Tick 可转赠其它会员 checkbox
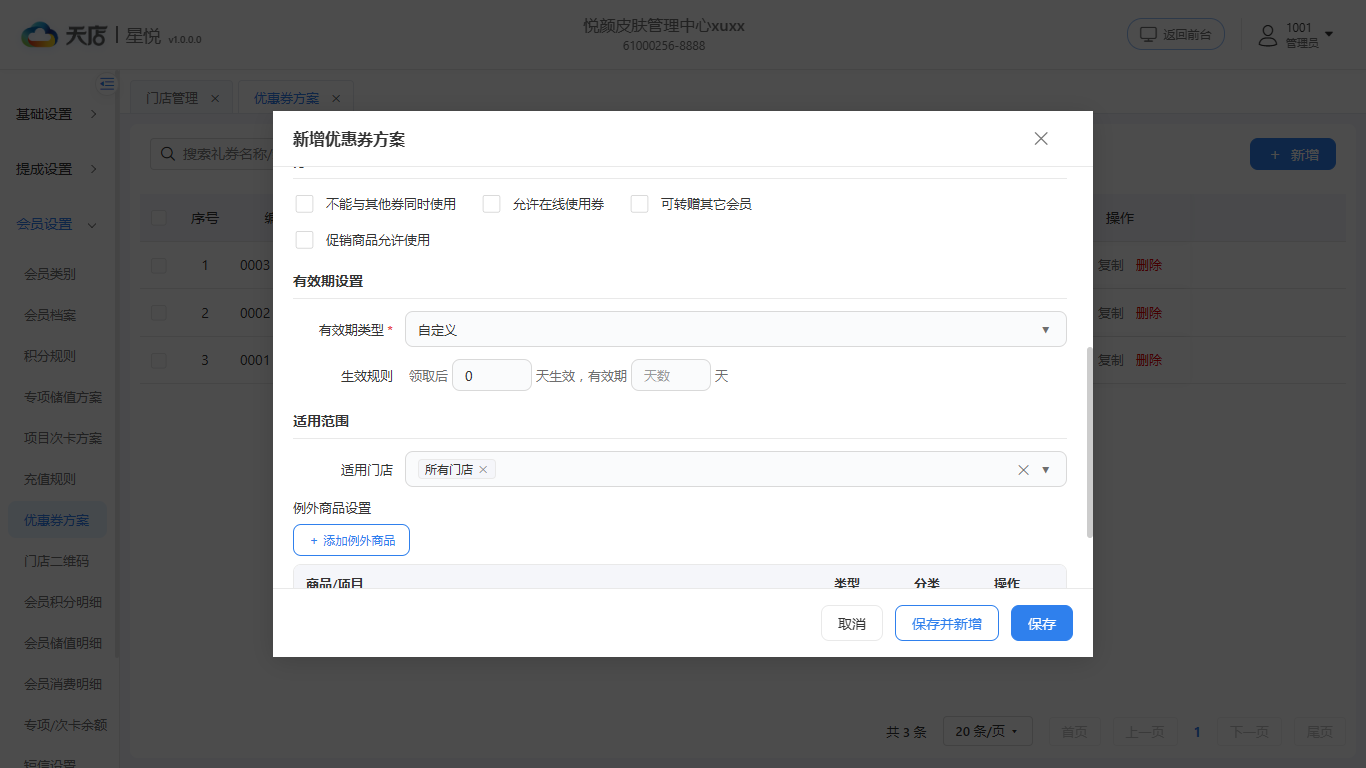 coord(640,204)
